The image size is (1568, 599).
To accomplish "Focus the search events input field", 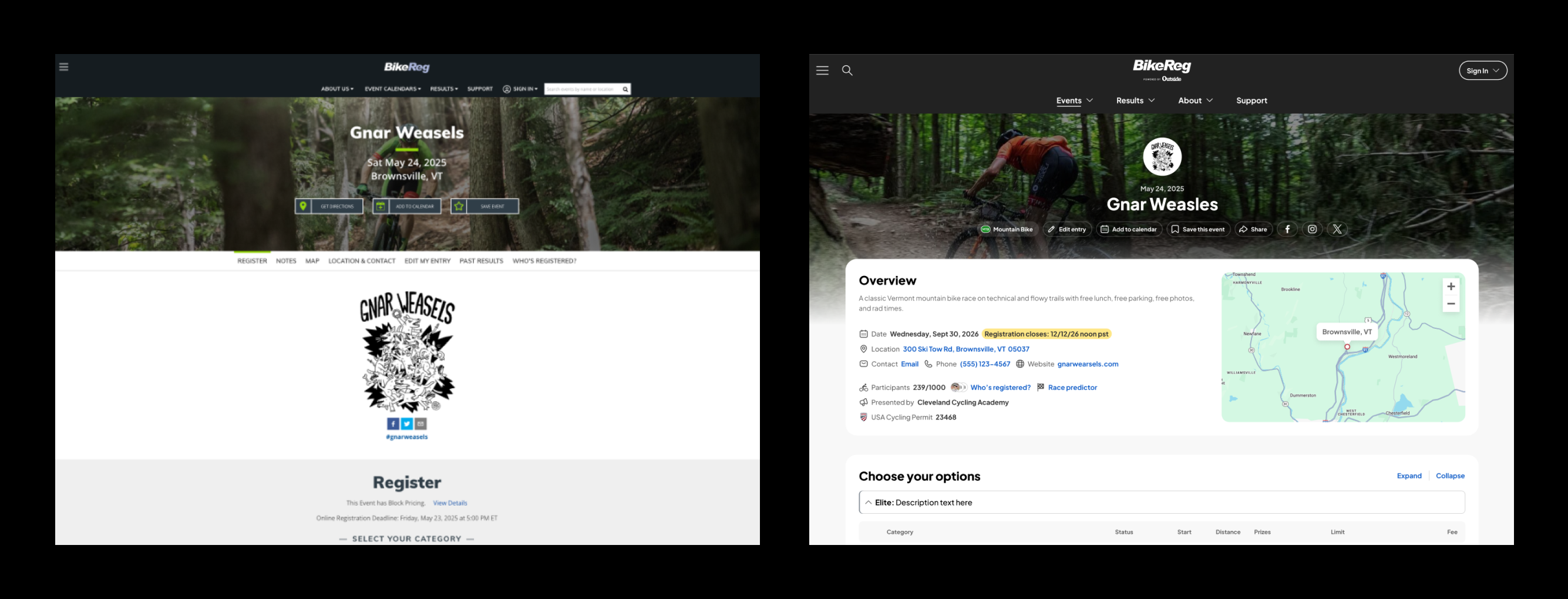I will [x=582, y=89].
